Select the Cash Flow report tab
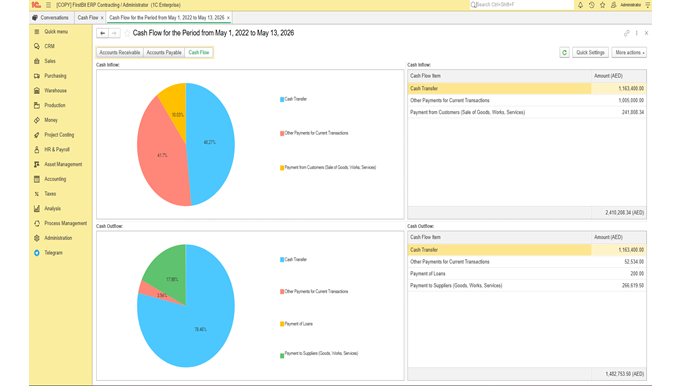 click(199, 52)
